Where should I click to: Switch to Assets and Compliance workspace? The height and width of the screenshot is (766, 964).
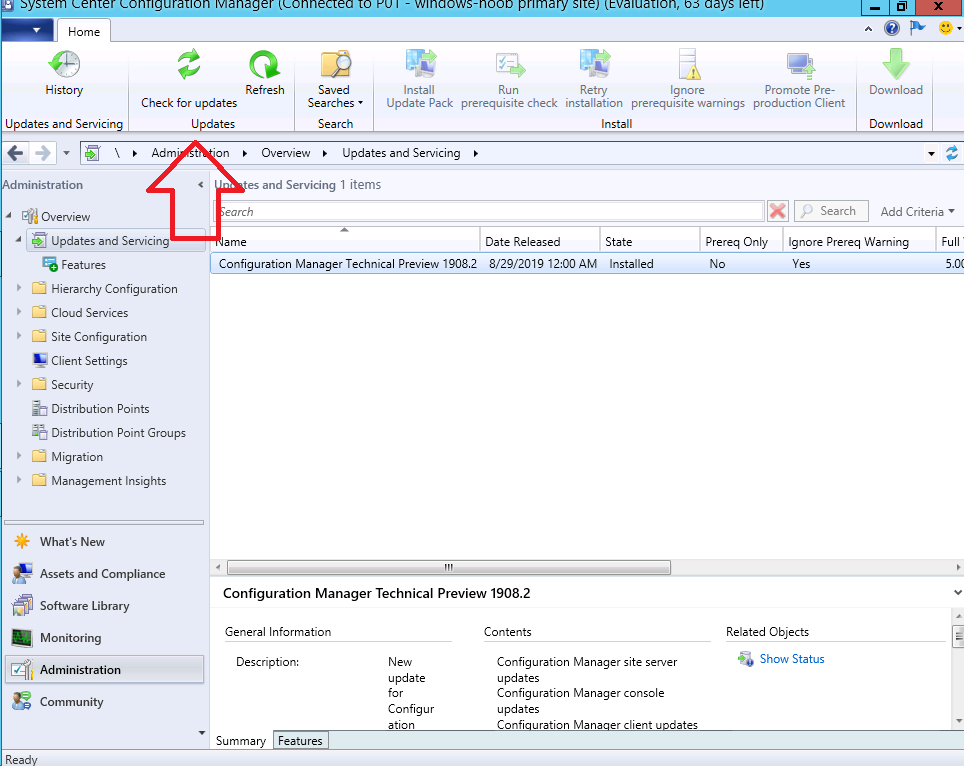105,574
